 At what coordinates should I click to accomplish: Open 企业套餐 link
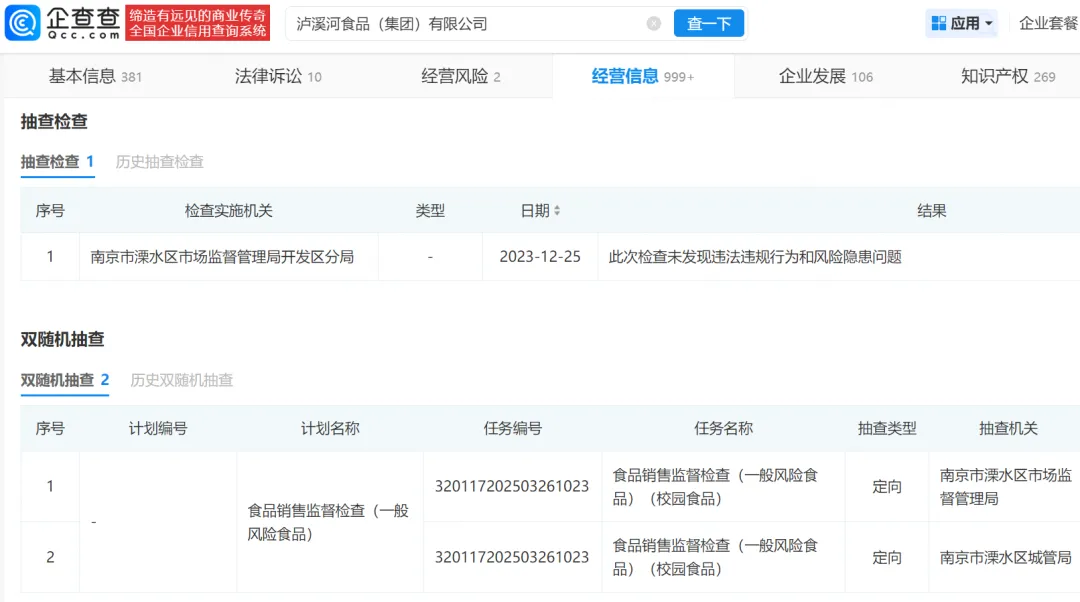click(1048, 23)
